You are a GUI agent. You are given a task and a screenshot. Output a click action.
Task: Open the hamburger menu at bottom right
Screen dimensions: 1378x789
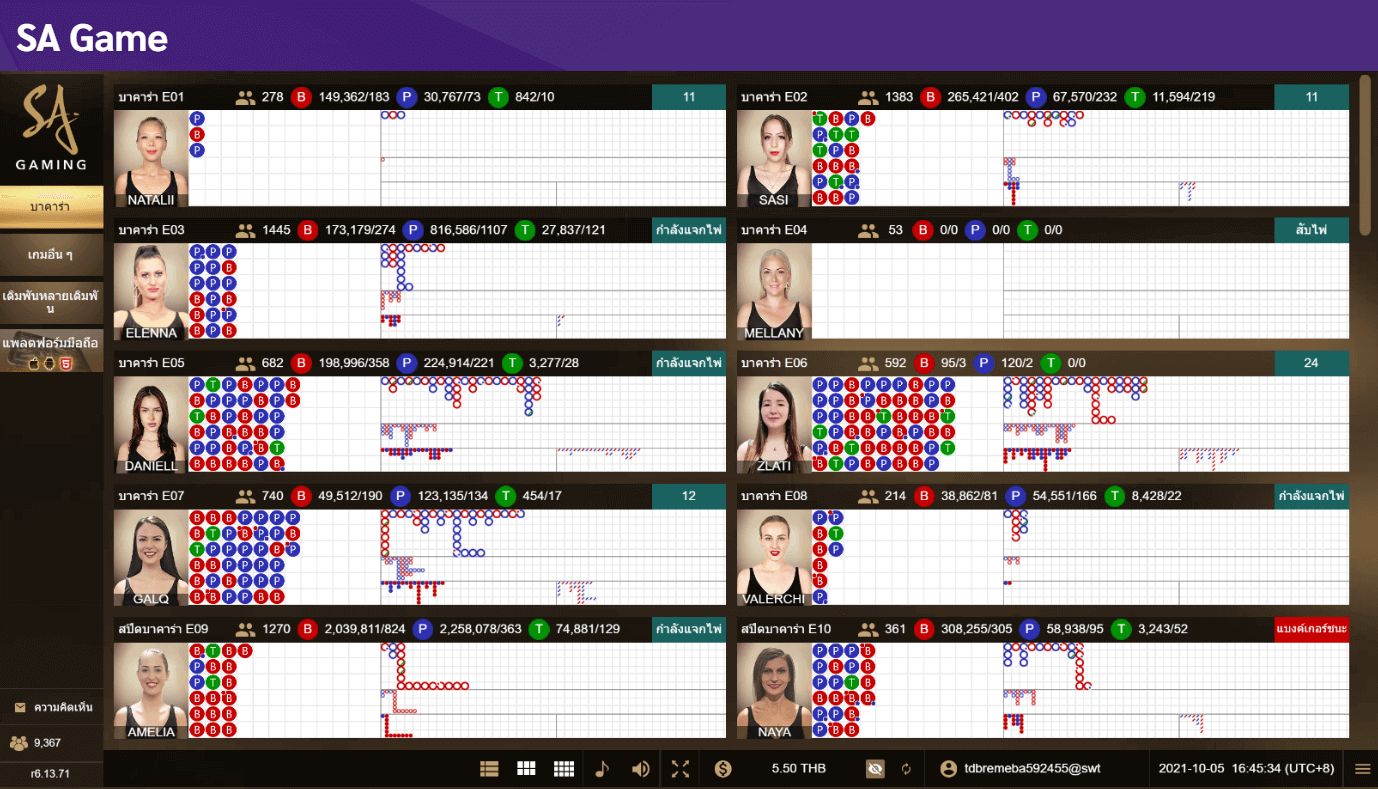[1362, 769]
